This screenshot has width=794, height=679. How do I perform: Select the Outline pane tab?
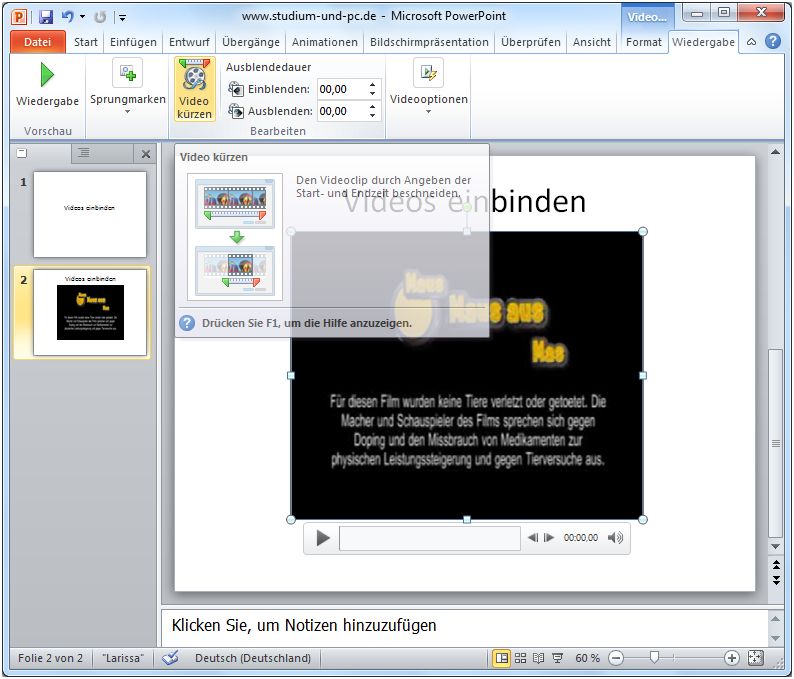click(84, 153)
